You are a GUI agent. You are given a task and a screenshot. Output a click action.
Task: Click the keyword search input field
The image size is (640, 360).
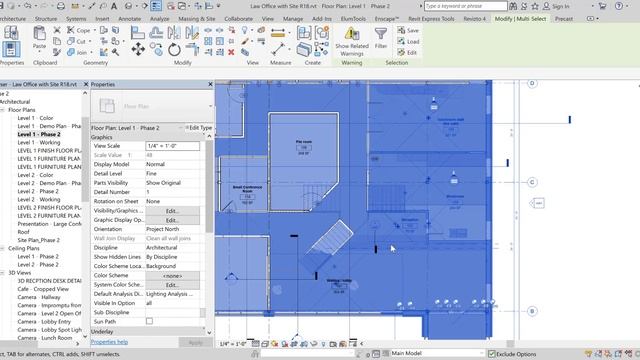point(466,6)
